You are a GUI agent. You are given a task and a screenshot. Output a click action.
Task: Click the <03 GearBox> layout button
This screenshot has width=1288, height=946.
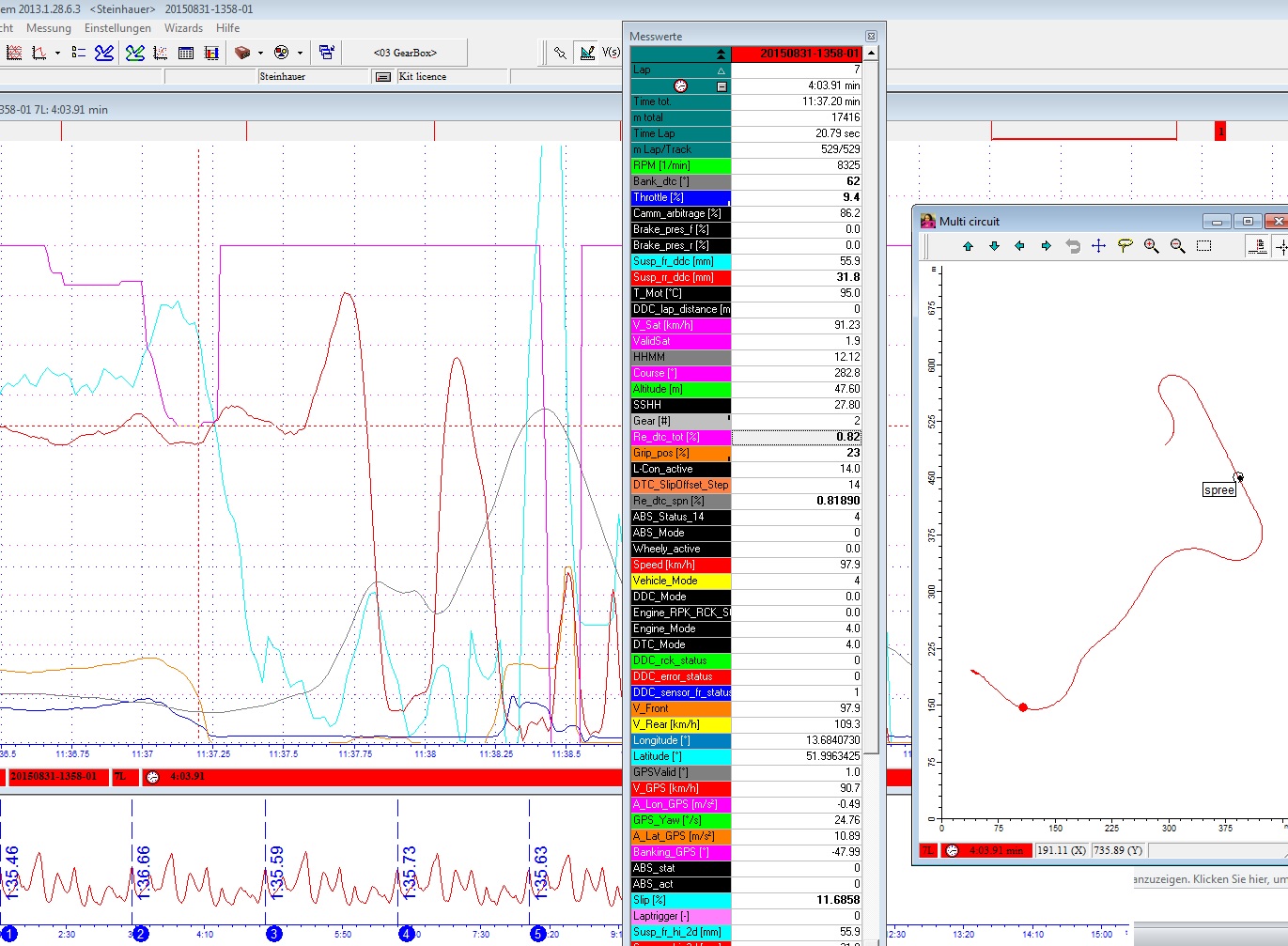(x=405, y=53)
